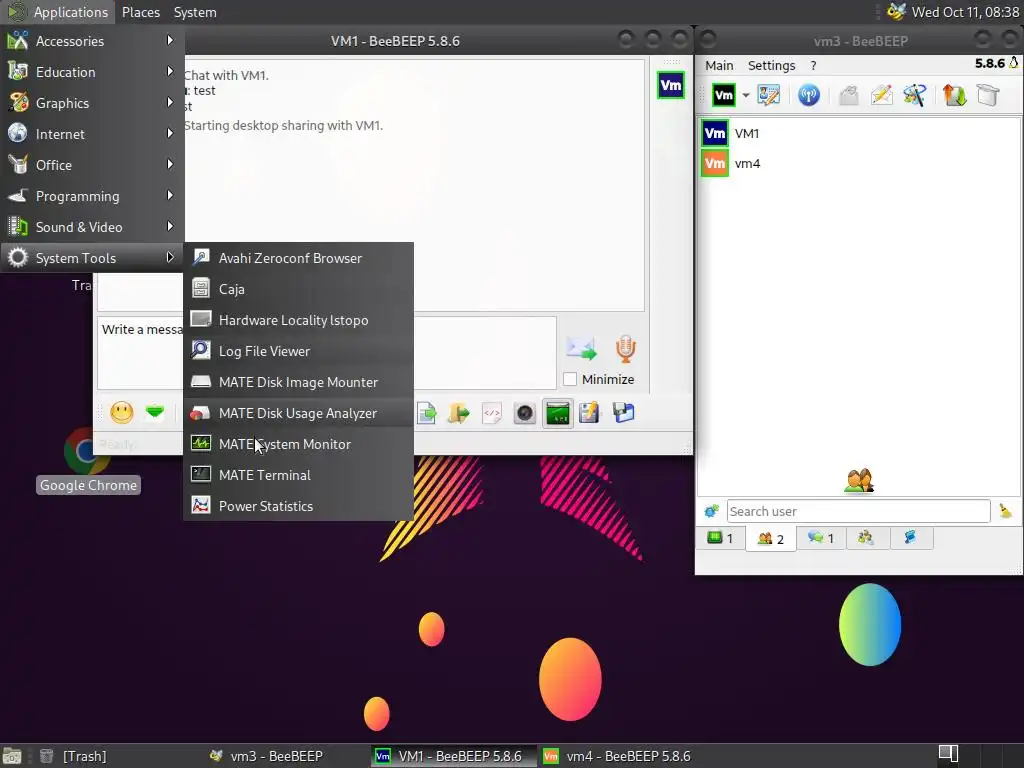Expand the Sound & Video submenu
1024x768 pixels.
(92, 227)
